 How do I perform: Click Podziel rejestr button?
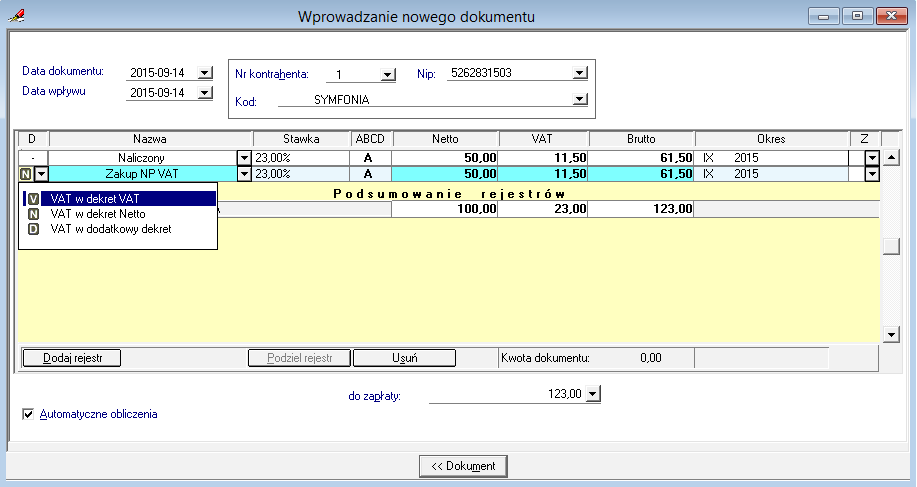pyautogui.click(x=299, y=358)
